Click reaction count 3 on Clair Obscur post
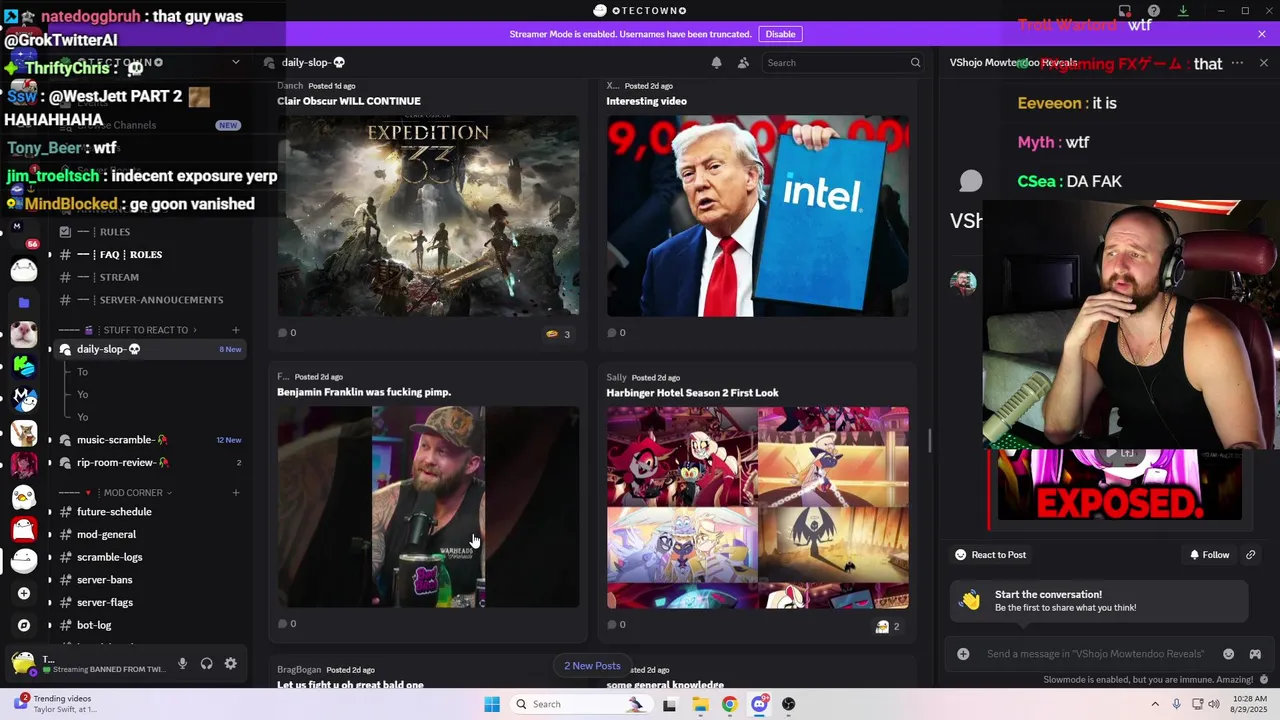Screen dimensions: 1280x720 [x=558, y=334]
